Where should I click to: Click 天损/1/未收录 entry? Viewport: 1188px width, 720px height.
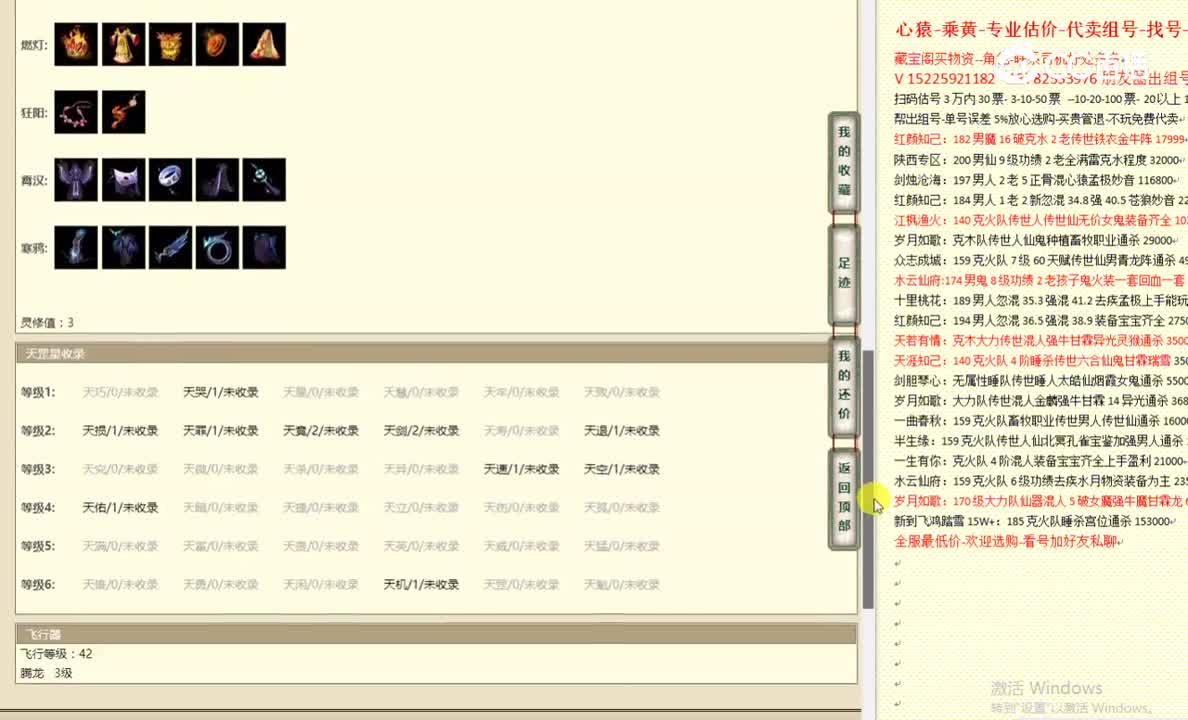[120, 430]
